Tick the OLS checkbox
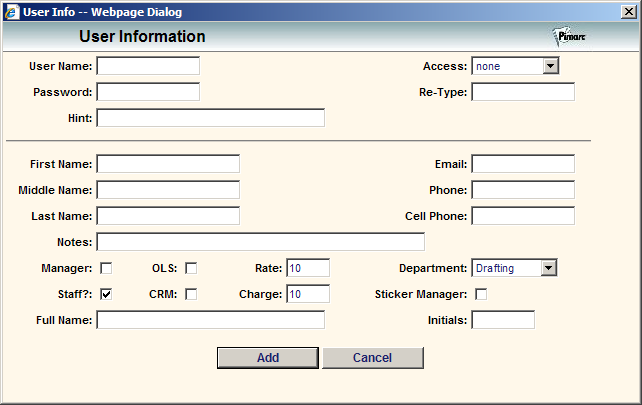 191,268
